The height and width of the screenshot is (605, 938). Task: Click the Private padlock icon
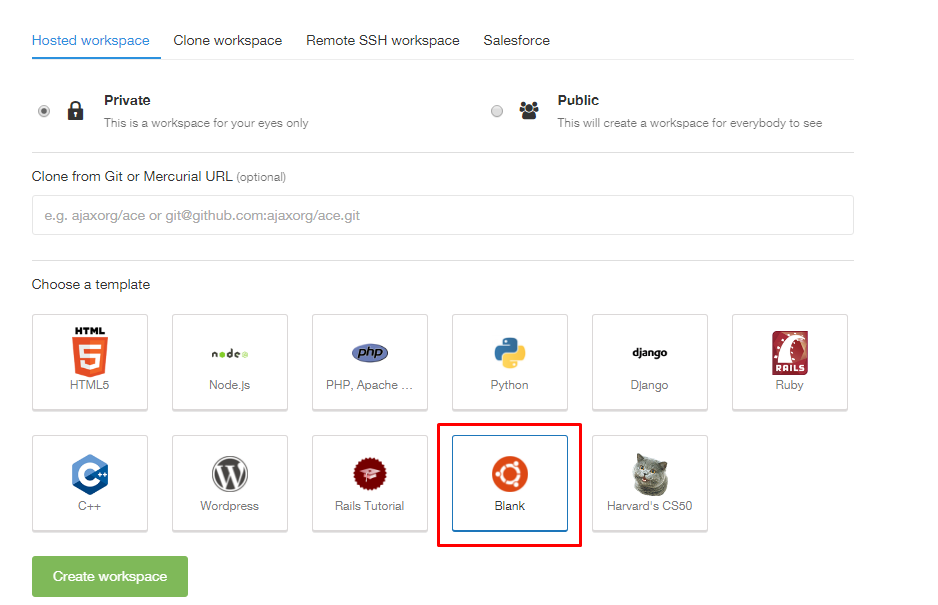75,111
